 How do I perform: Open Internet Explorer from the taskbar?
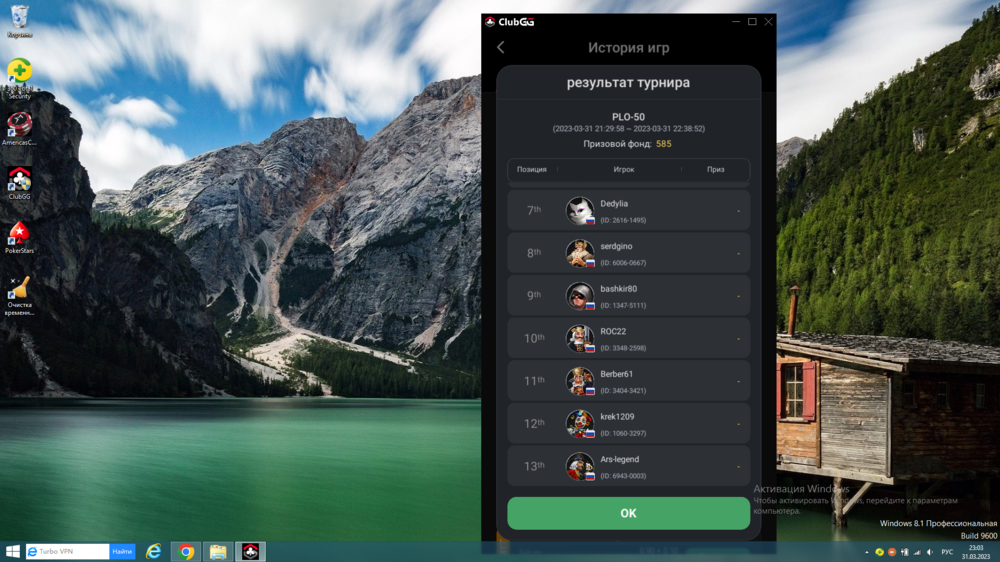coord(154,551)
